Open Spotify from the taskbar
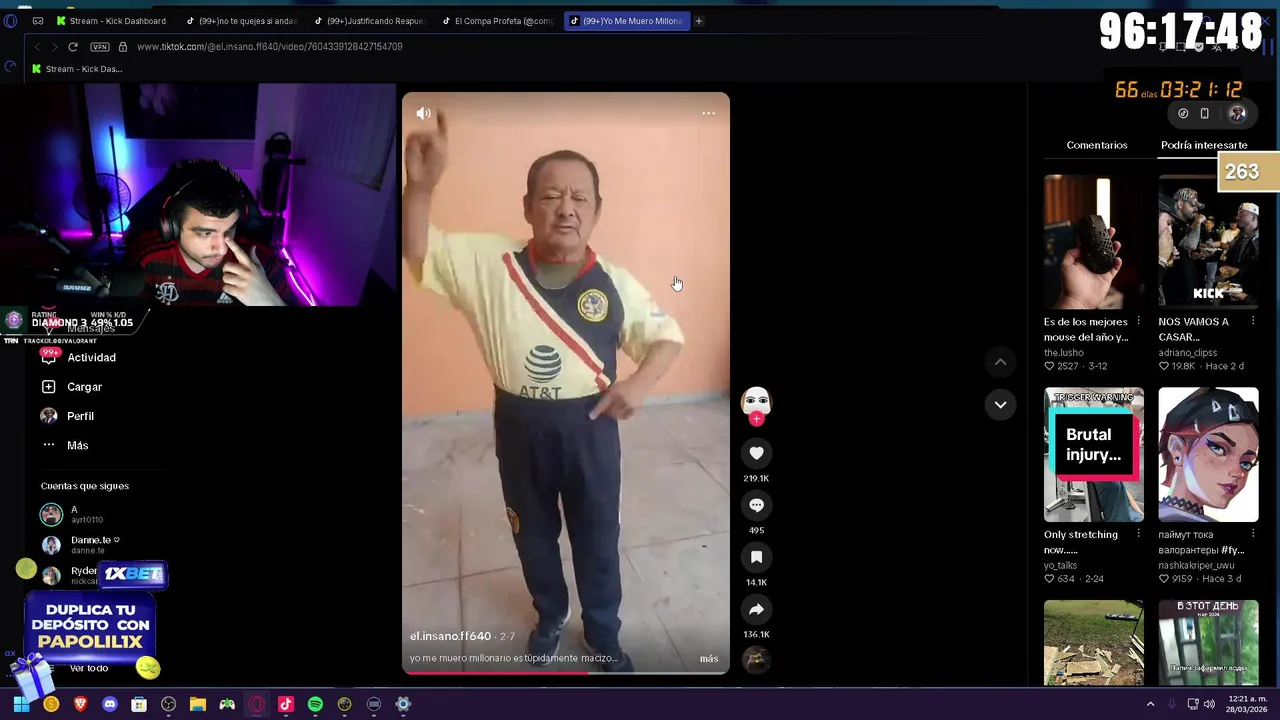The image size is (1280, 720). coord(315,704)
